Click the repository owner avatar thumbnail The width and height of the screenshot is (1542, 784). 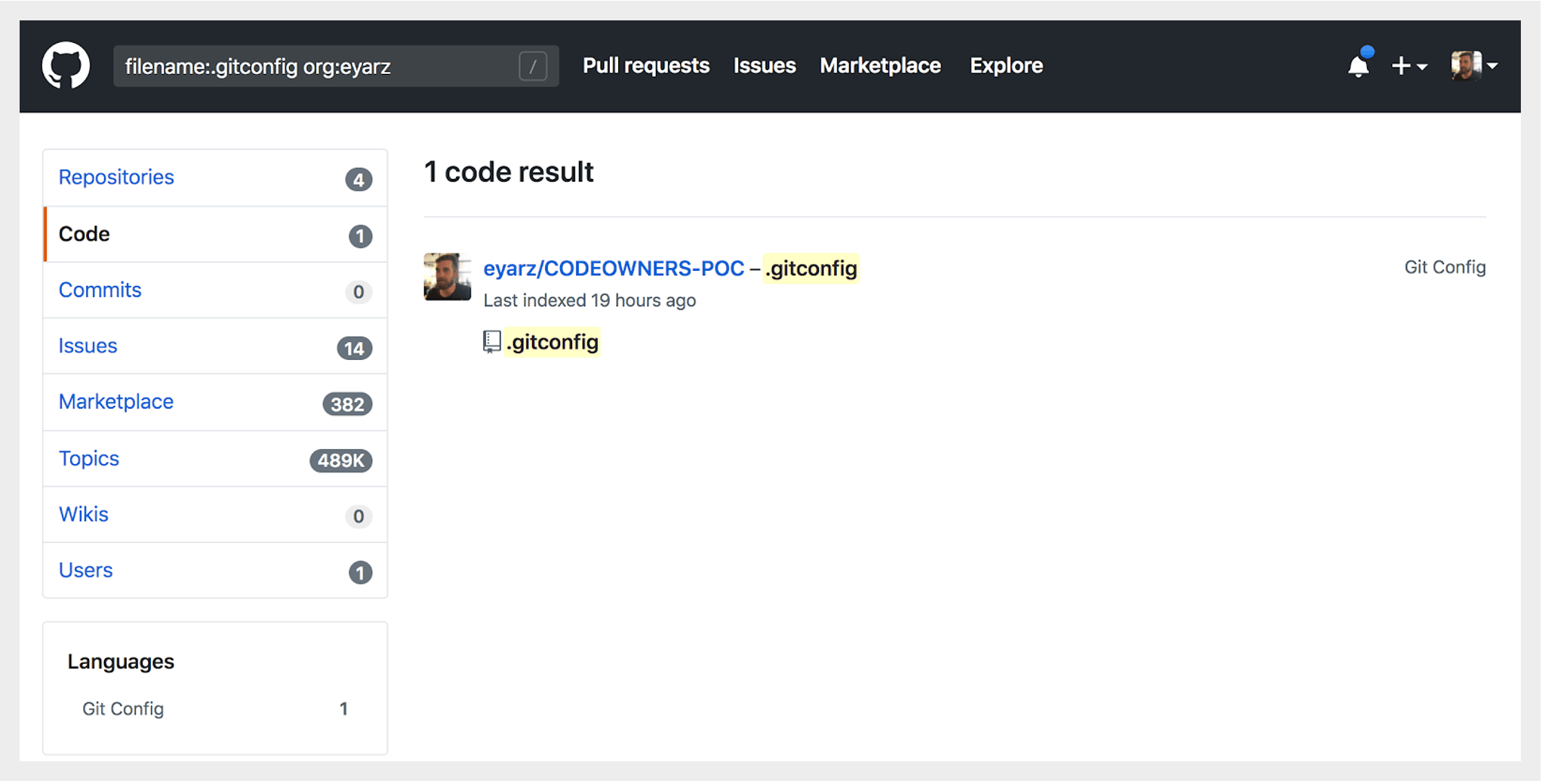point(447,277)
